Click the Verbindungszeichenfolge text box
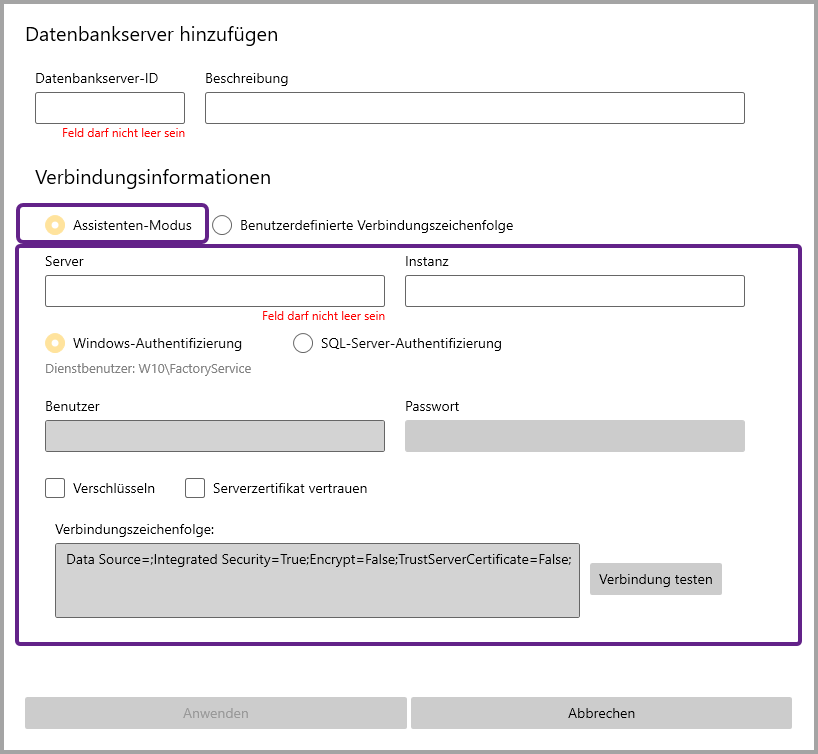Viewport: 818px width, 754px height. pos(317,581)
